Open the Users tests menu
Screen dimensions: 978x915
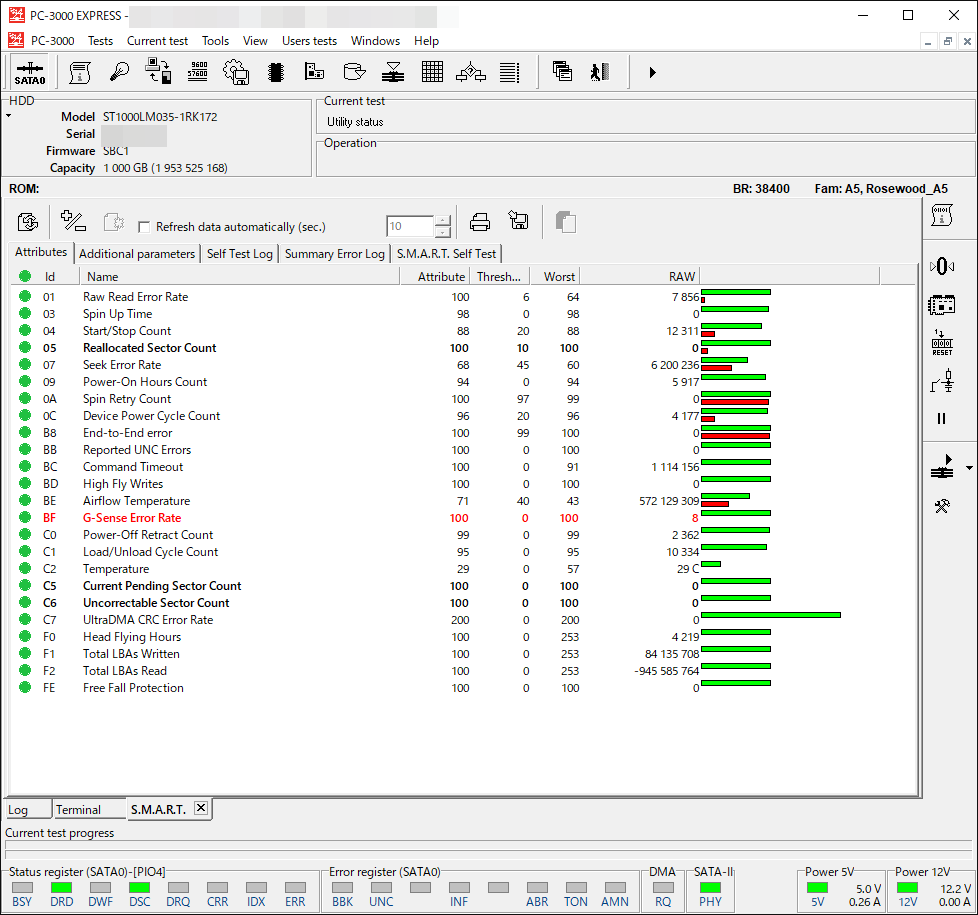coord(309,41)
